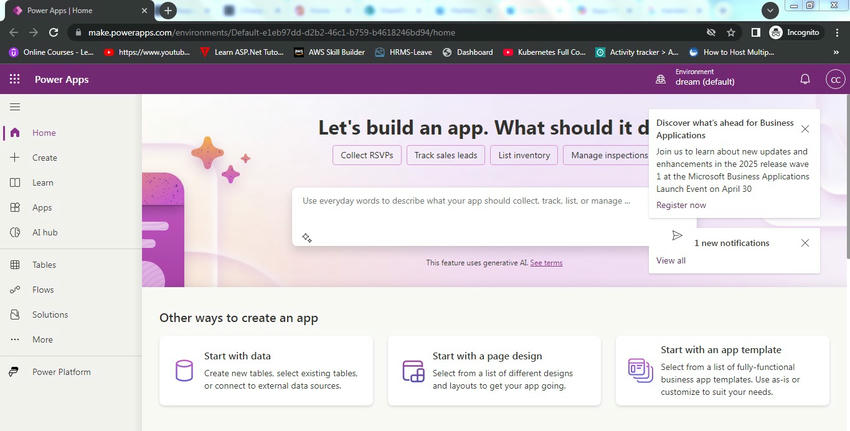The width and height of the screenshot is (850, 431).
Task: Click the Tables grid icon
Action: click(x=15, y=265)
